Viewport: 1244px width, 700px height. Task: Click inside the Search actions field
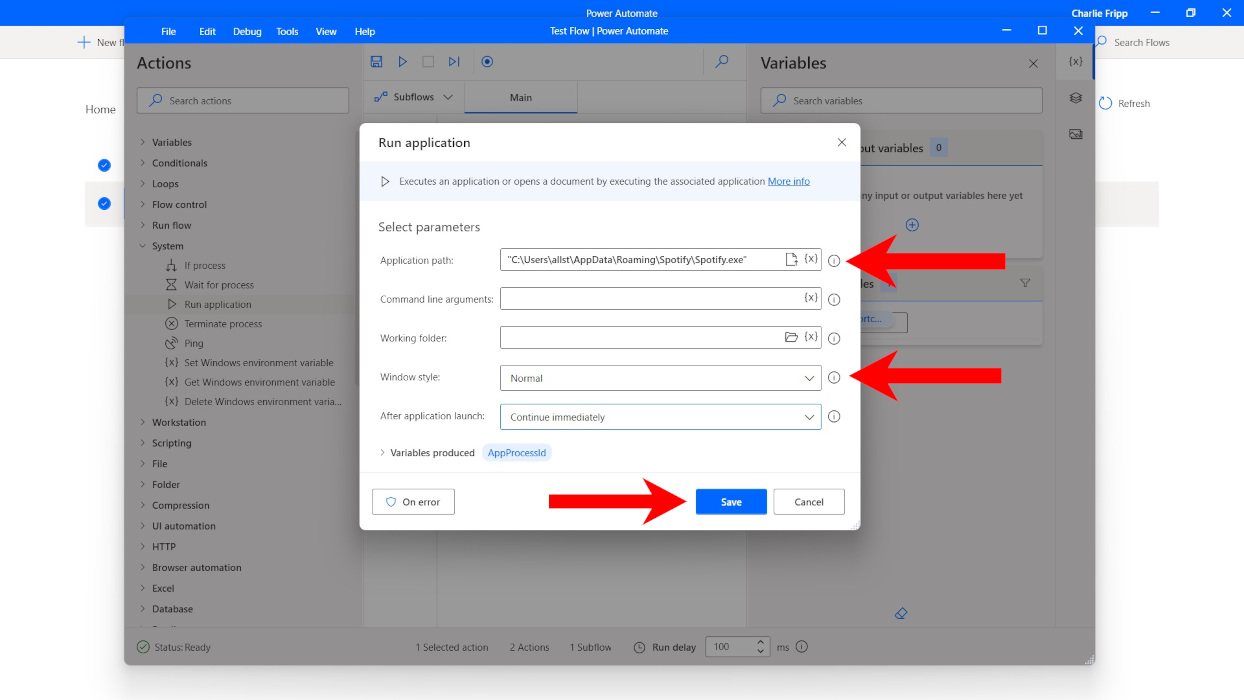pos(242,100)
